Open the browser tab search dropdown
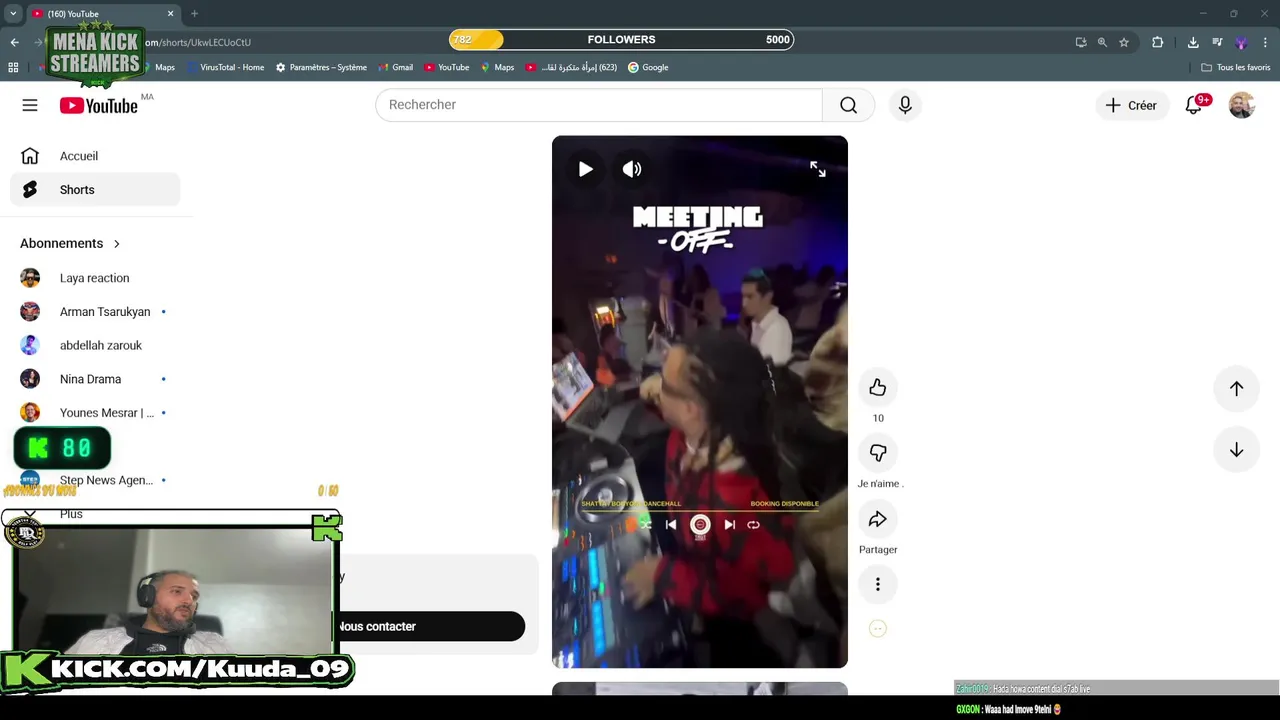This screenshot has height=720, width=1280. (x=13, y=14)
